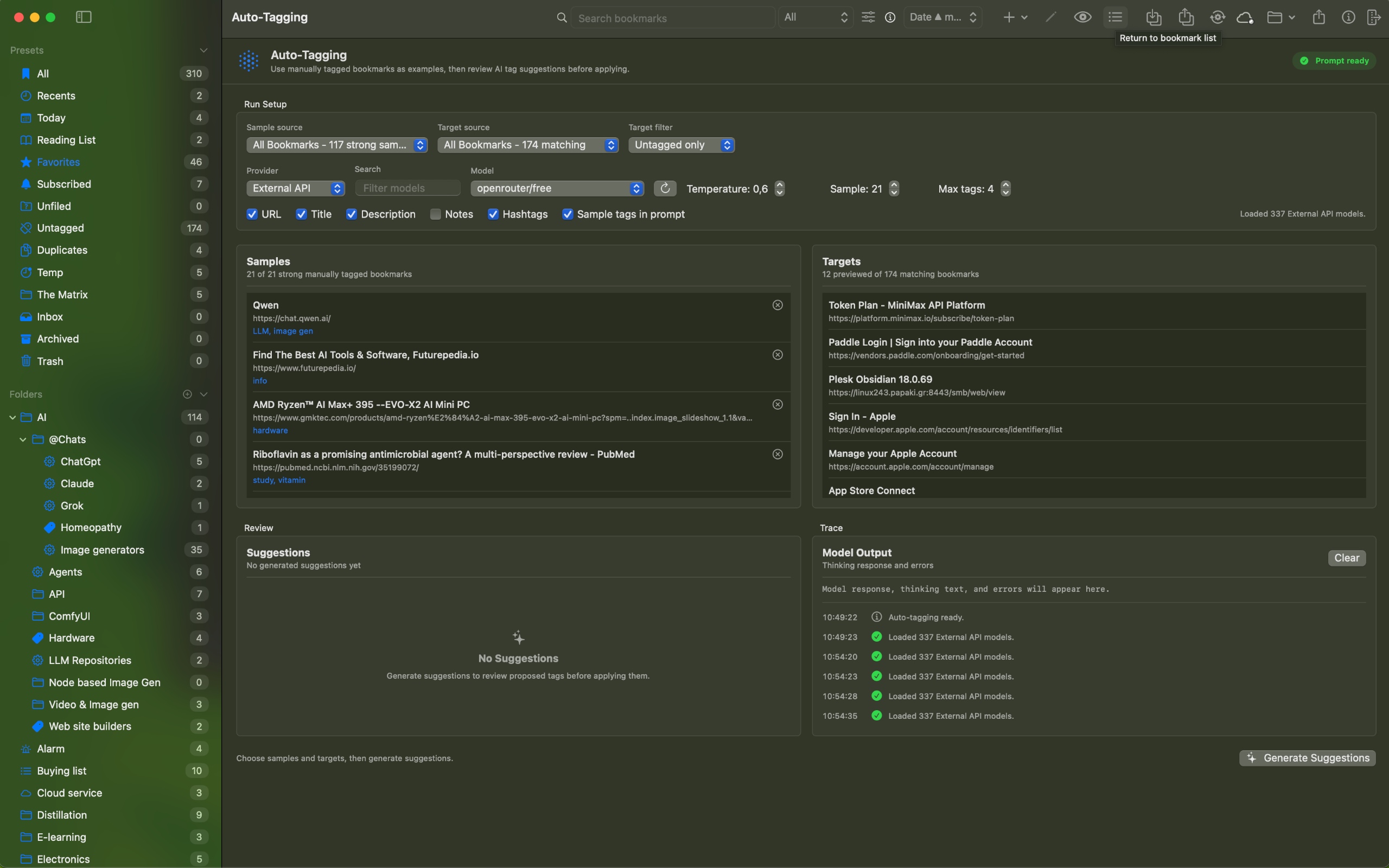Open the Sample source dropdown
1389x868 pixels.
[x=337, y=145]
